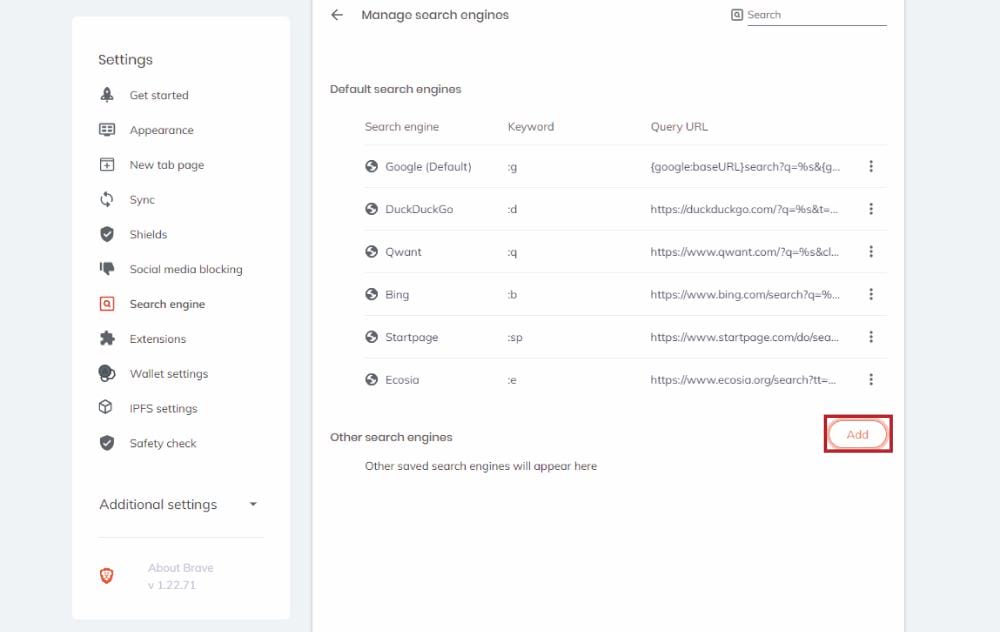Click the Appearance sidebar icon
This screenshot has width=1000, height=632.
pos(107,130)
